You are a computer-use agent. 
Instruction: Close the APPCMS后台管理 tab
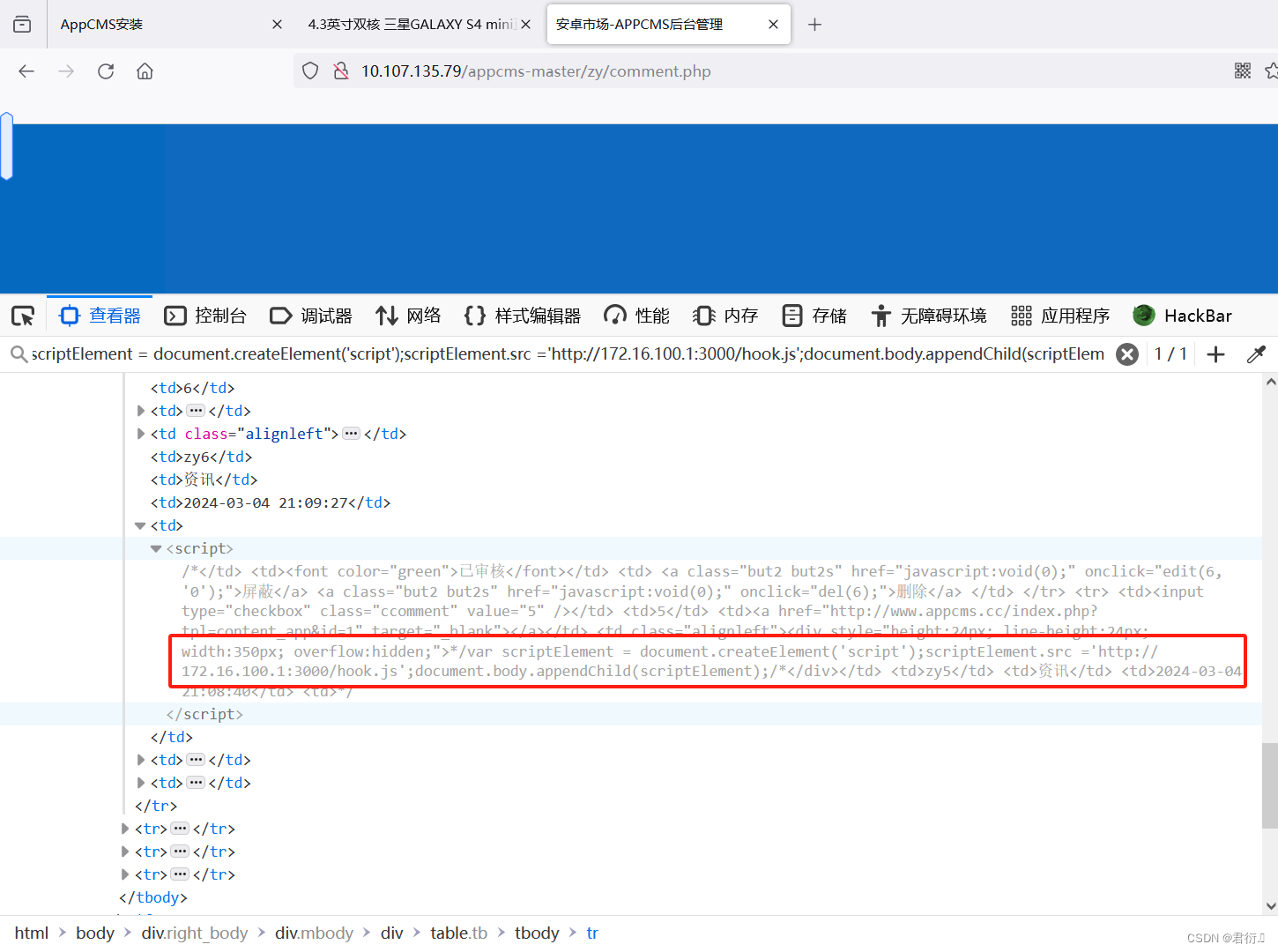(773, 25)
